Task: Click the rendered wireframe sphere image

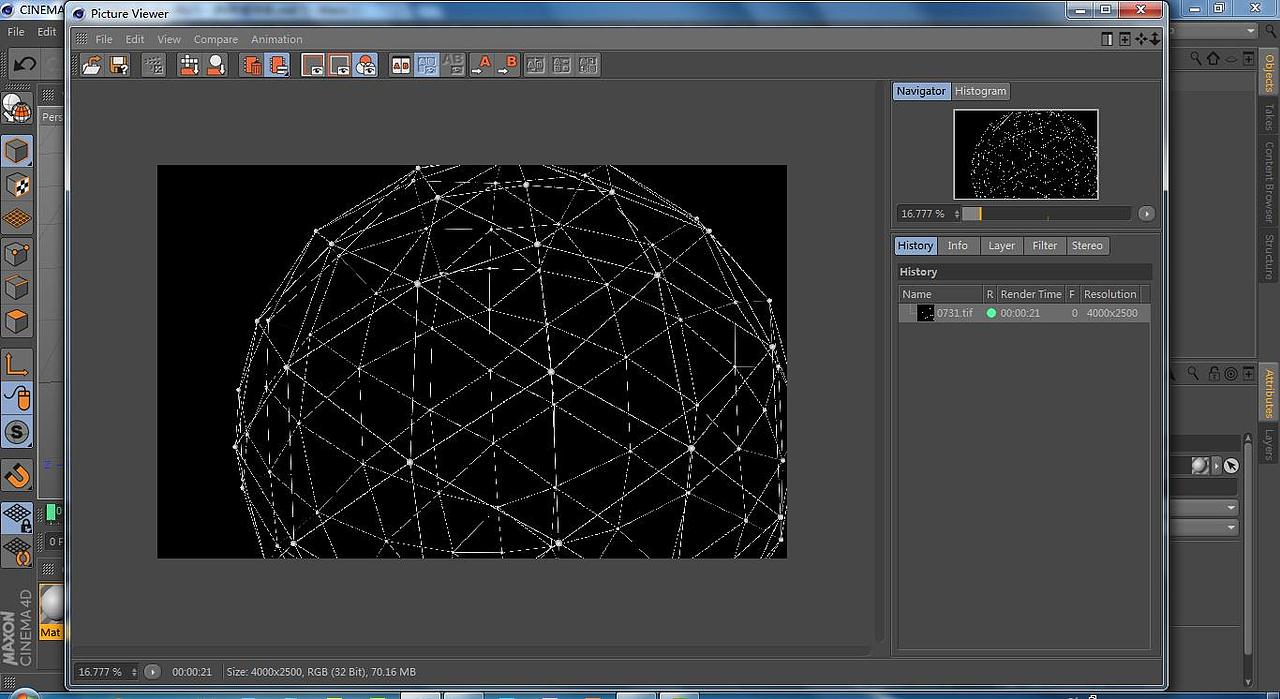Action: [472, 362]
